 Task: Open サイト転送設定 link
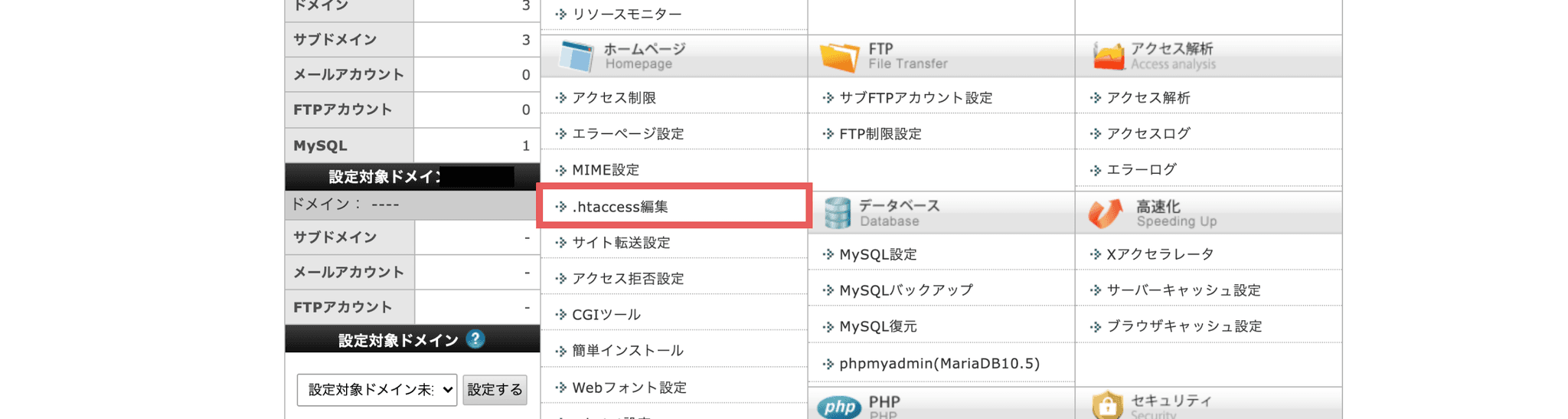[x=621, y=242]
